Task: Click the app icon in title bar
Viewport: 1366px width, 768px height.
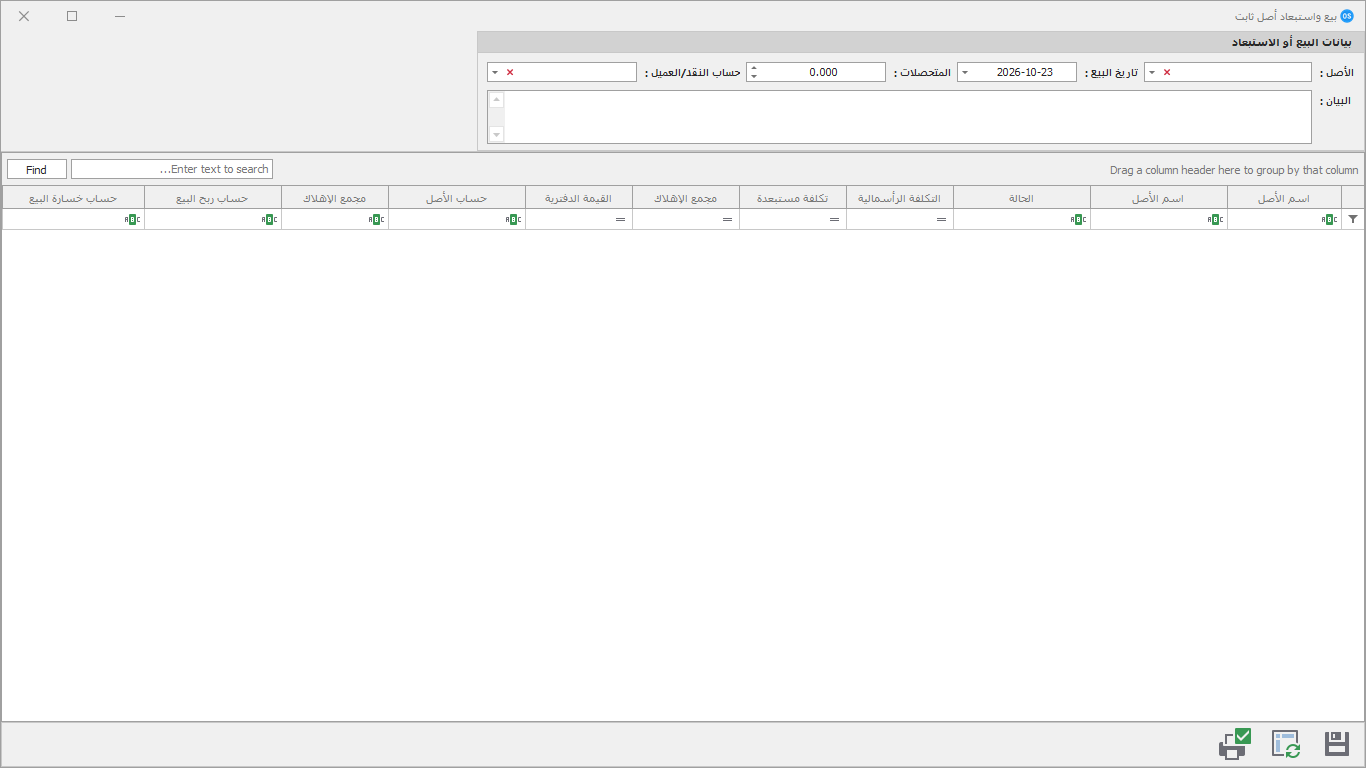Action: (1347, 16)
